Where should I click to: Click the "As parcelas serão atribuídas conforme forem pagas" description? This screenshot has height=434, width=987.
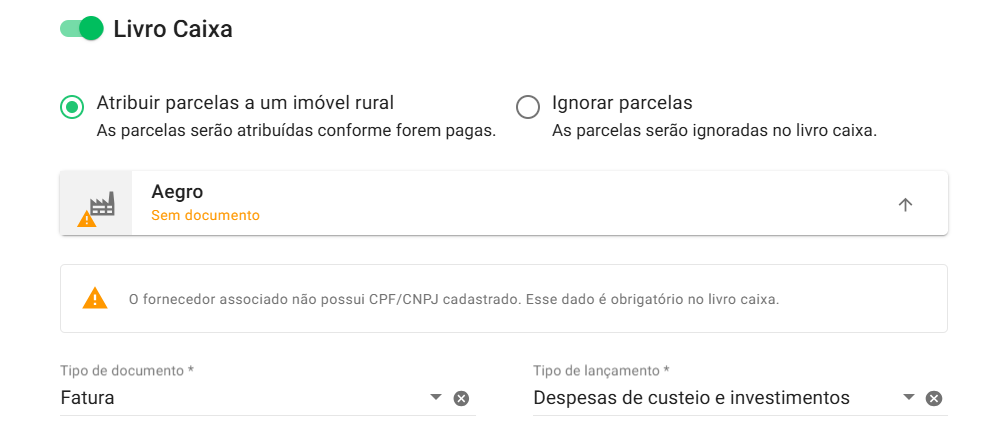(x=296, y=131)
